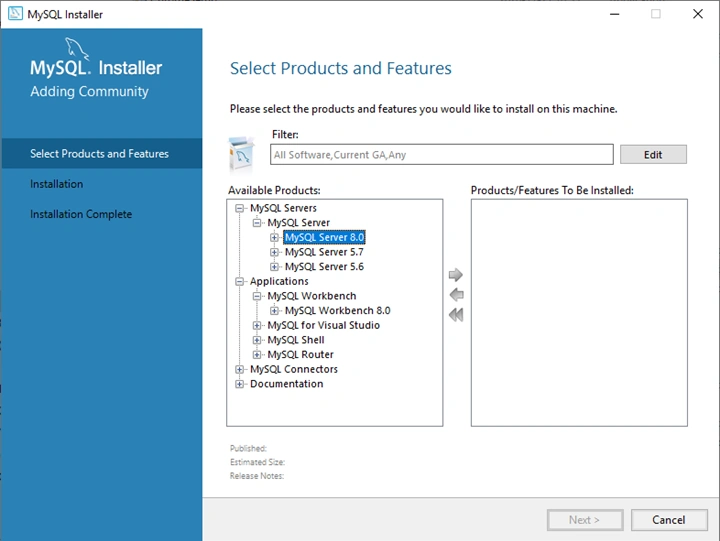Image resolution: width=720 pixels, height=541 pixels.
Task: Select the MySQL Servers category label
Action: pyautogui.click(x=283, y=208)
